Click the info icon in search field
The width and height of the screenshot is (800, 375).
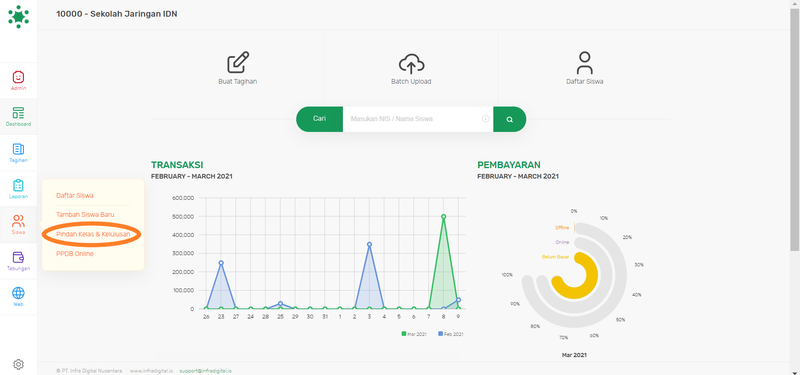pyautogui.click(x=485, y=119)
